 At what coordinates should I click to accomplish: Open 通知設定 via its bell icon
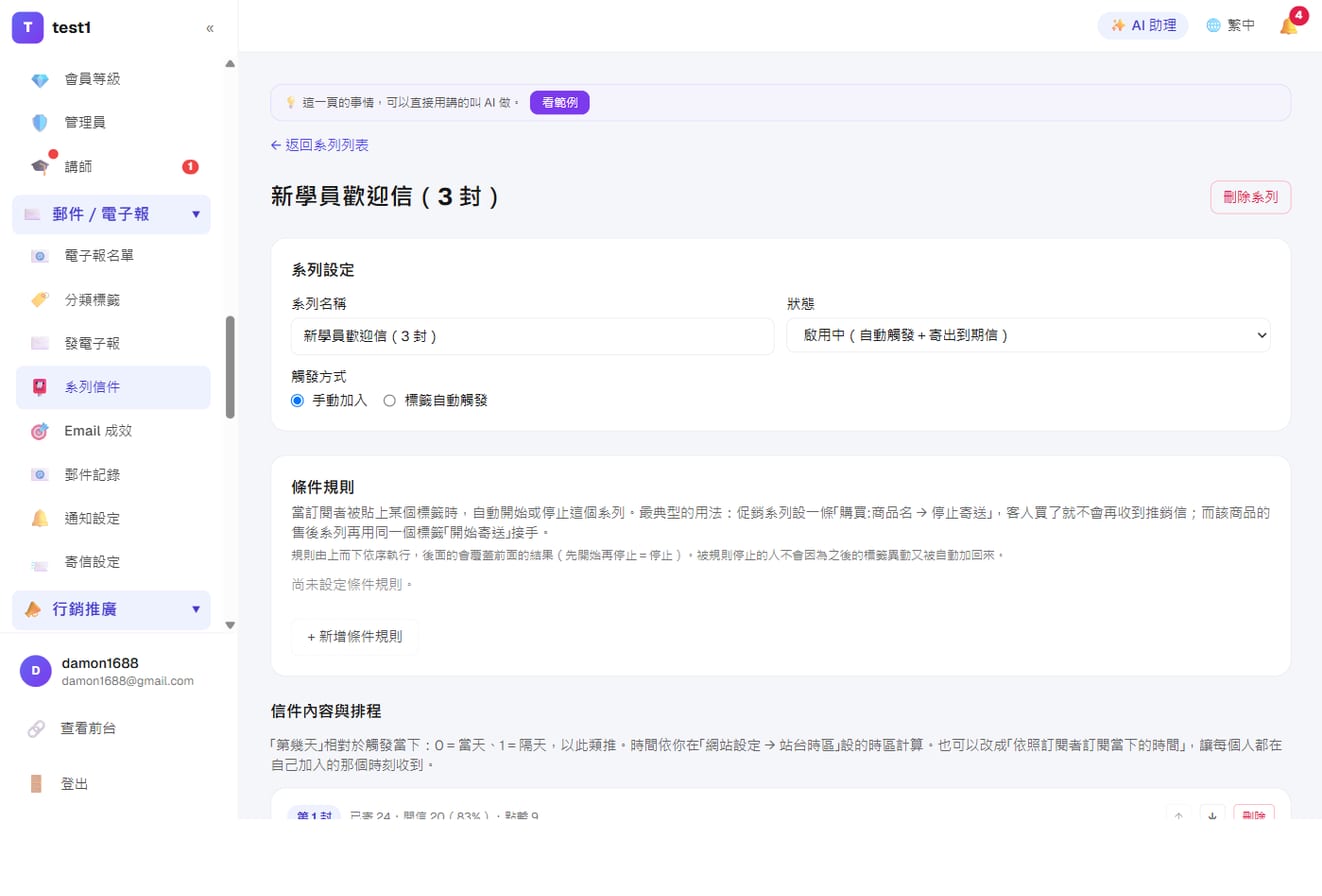[x=40, y=519]
